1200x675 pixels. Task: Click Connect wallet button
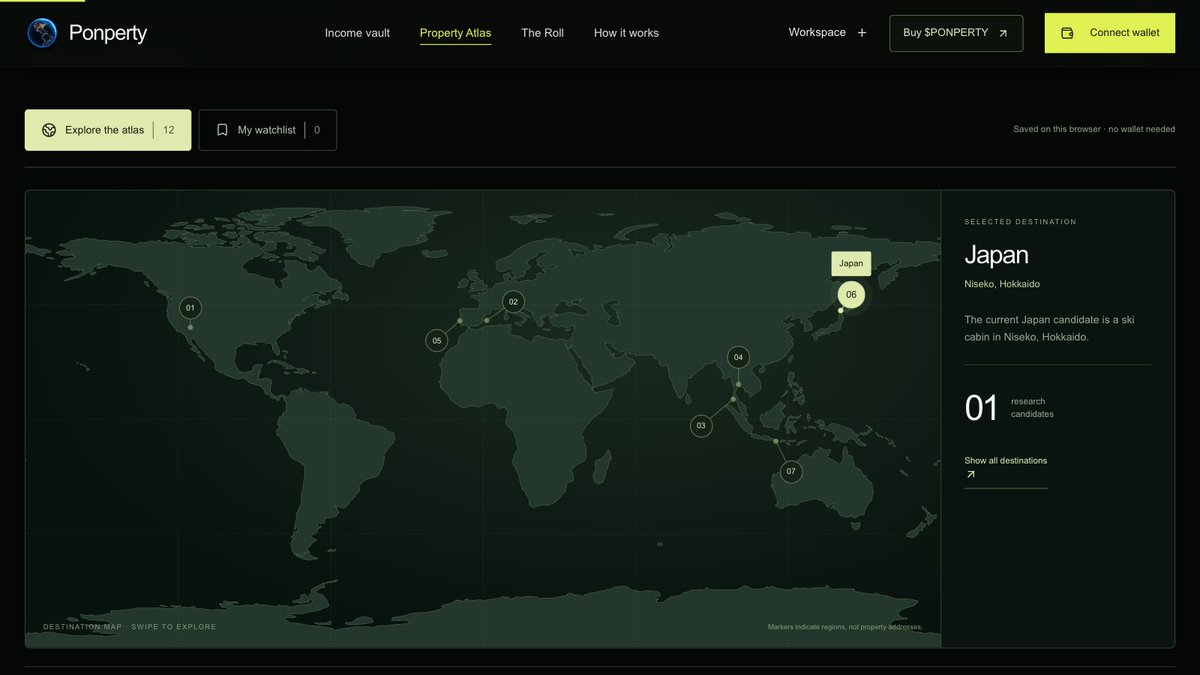click(x=1110, y=33)
